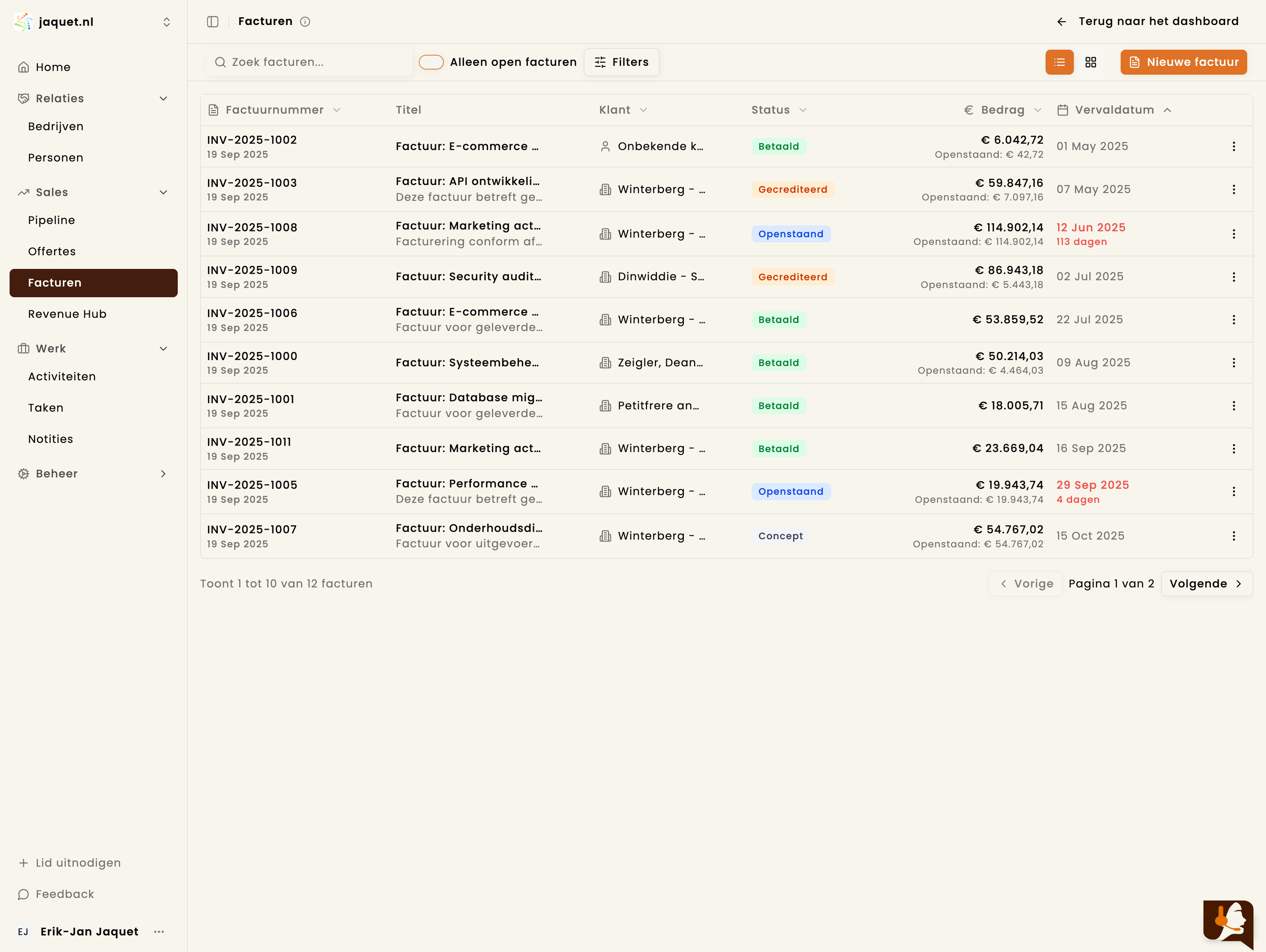
Task: Enable Alleen open facturen toggle
Action: click(431, 62)
